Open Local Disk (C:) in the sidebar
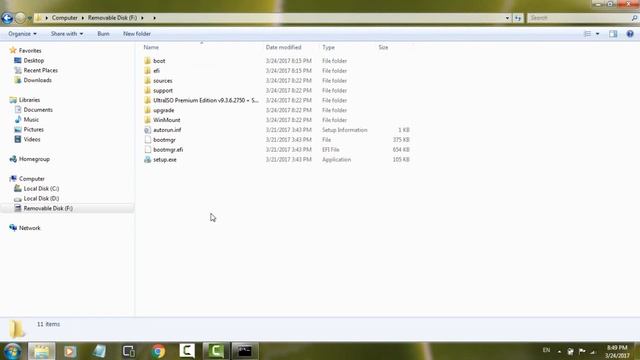The height and width of the screenshot is (360, 640). coord(41,189)
